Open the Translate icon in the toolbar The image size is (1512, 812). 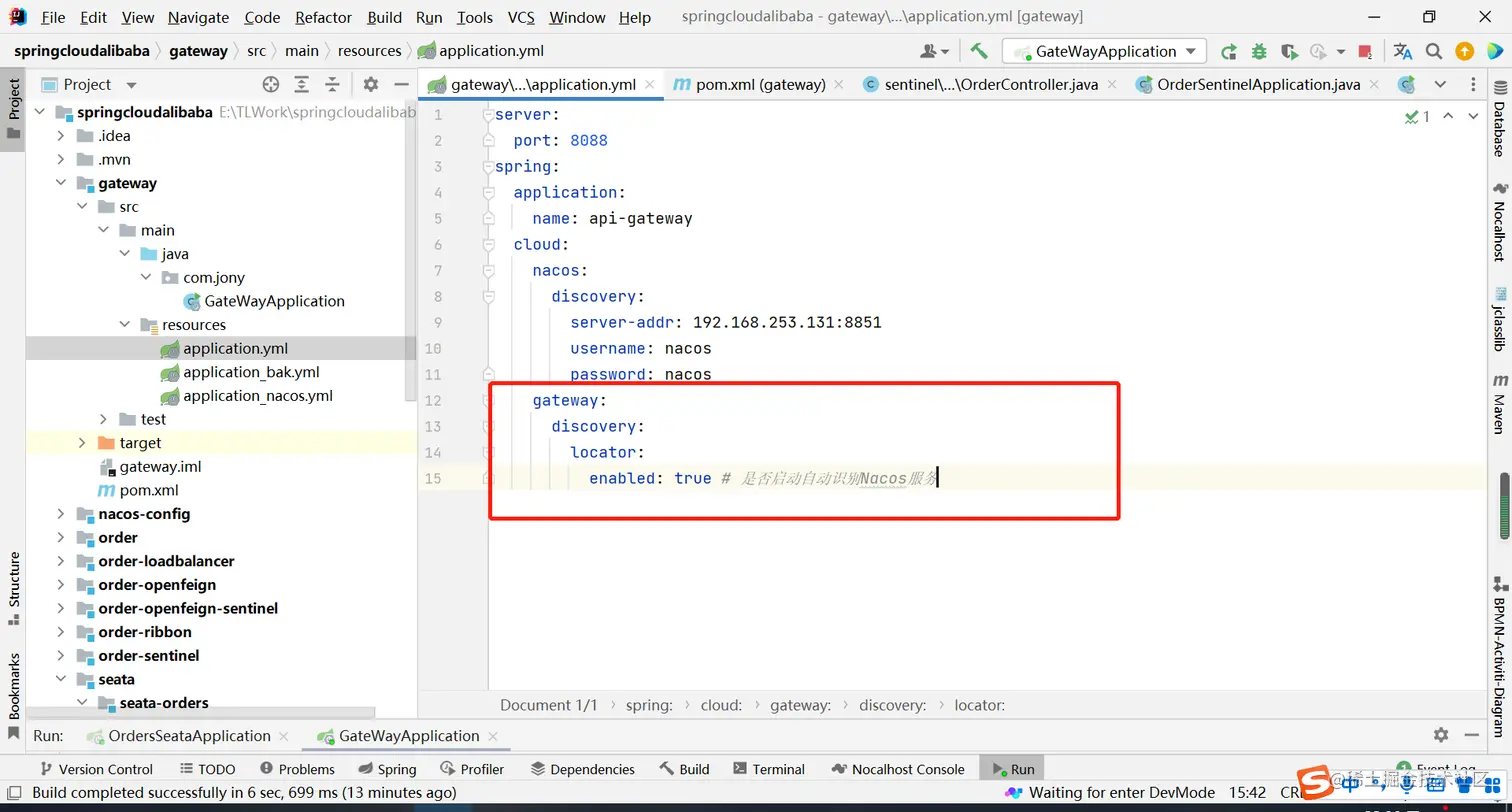point(1403,51)
